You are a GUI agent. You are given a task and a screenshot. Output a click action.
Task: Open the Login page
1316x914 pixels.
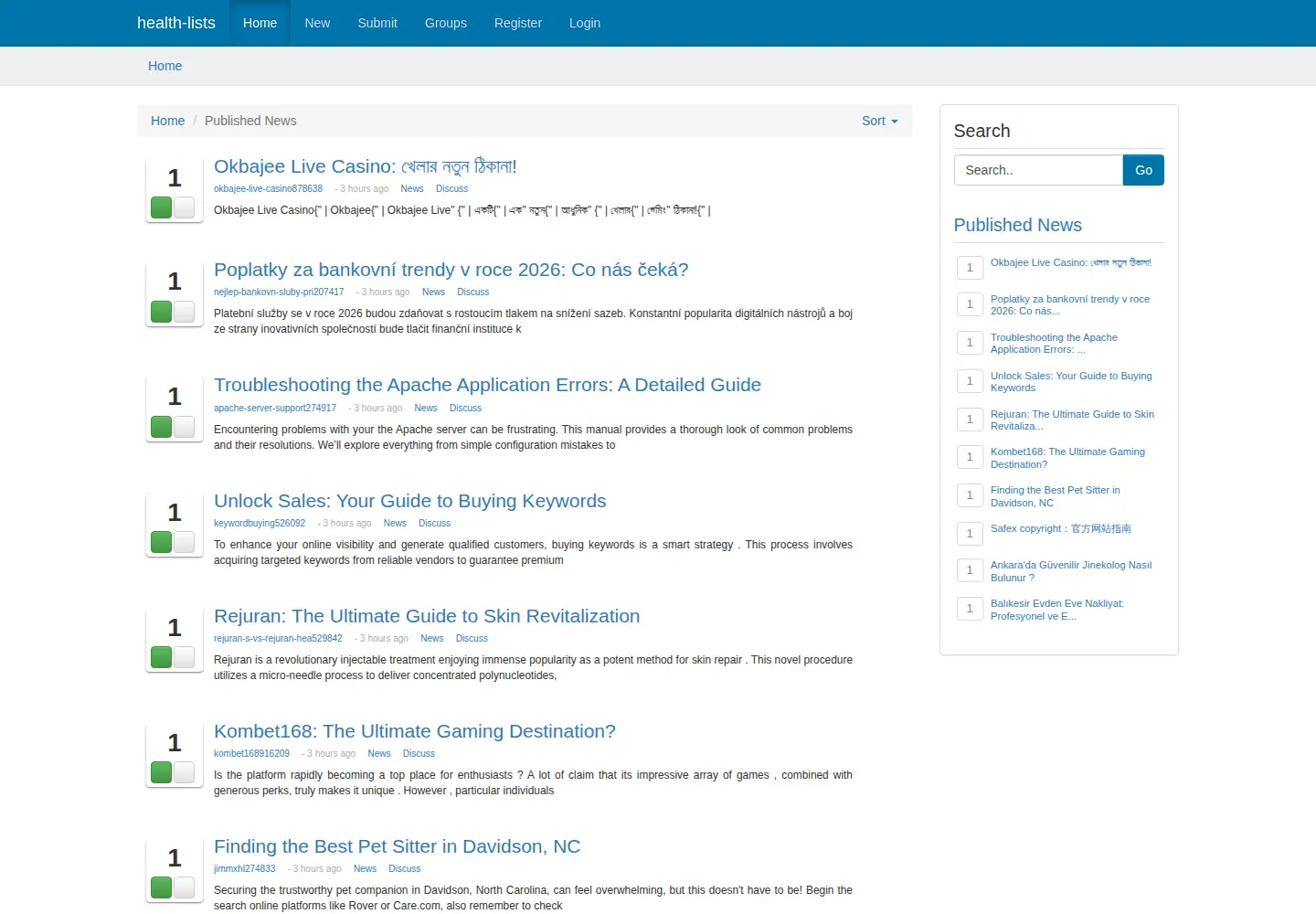click(585, 23)
